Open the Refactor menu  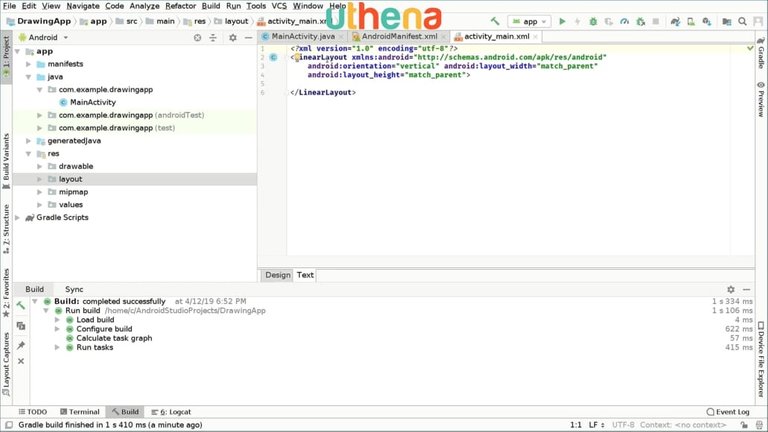coord(180,6)
